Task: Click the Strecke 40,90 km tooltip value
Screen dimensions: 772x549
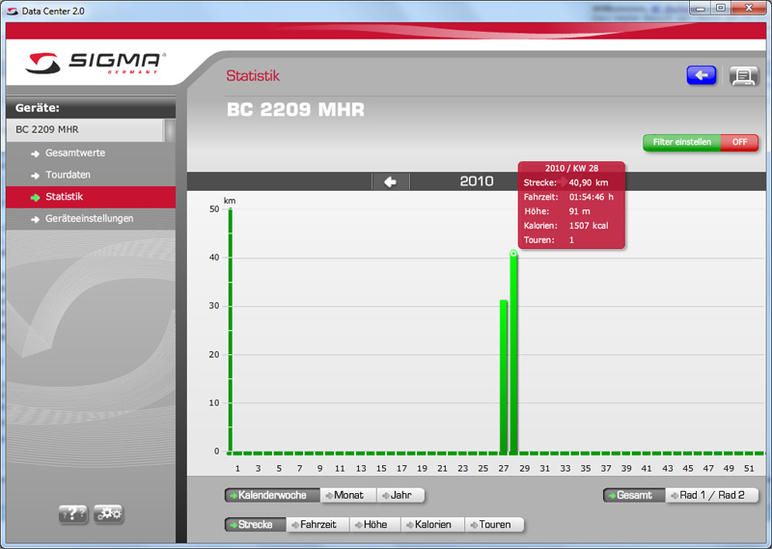Action: click(x=588, y=183)
